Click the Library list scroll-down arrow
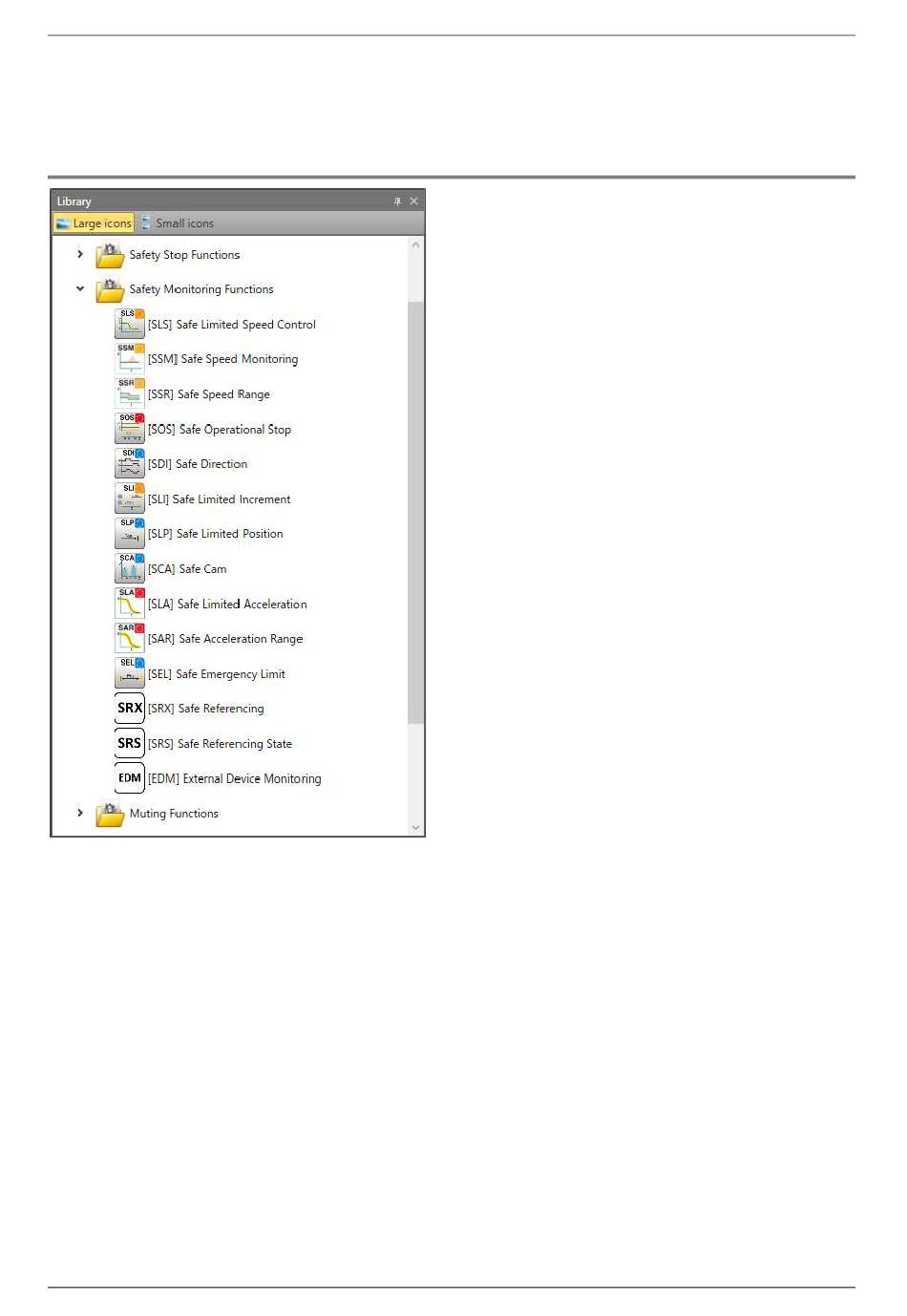Screen dimensions: 907x1316 [415, 828]
